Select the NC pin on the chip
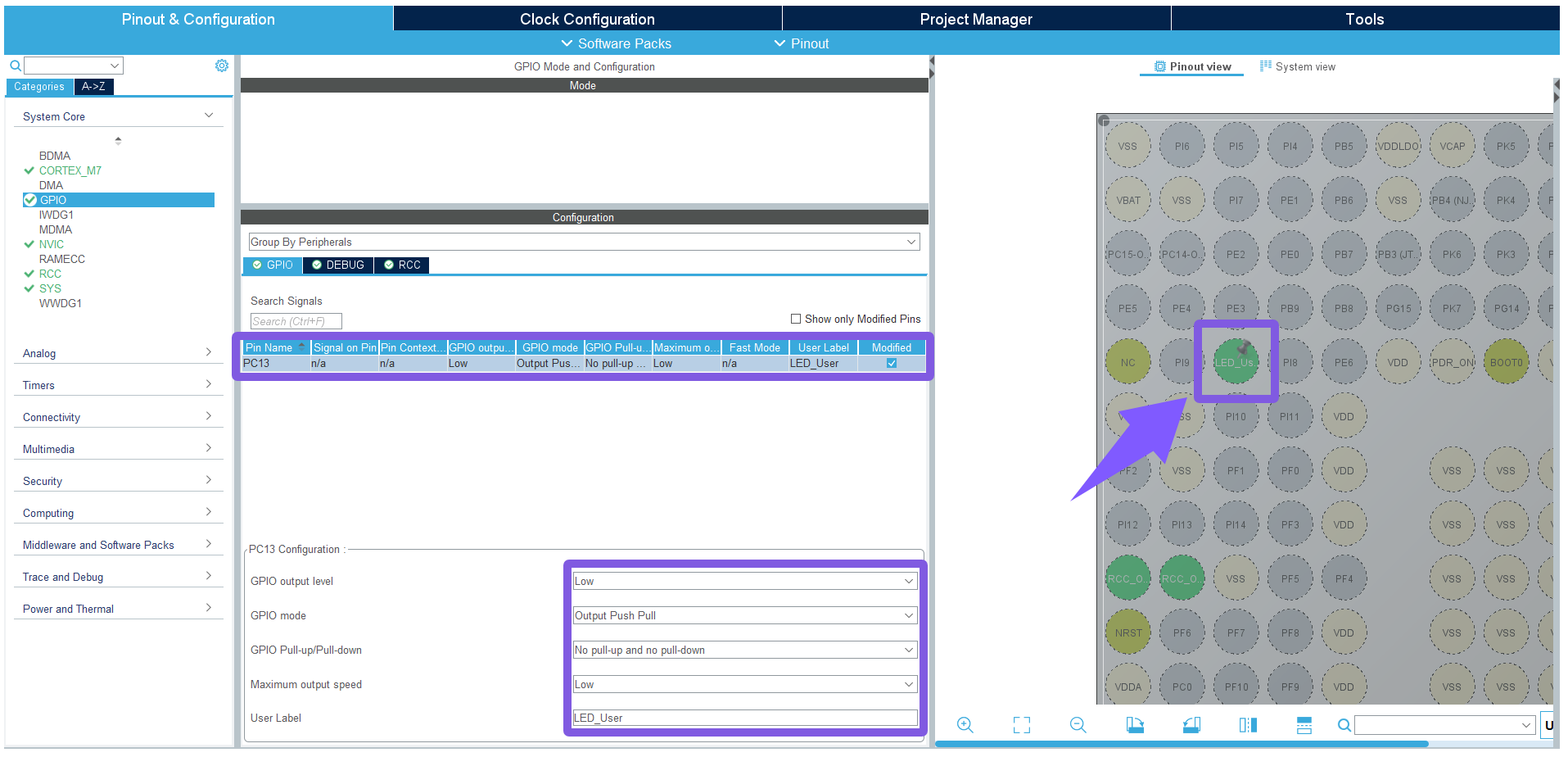 coord(1127,362)
